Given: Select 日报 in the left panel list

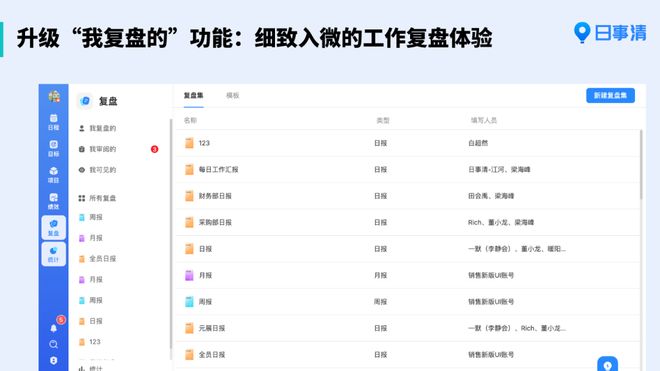Looking at the screenshot, I should (x=96, y=321).
